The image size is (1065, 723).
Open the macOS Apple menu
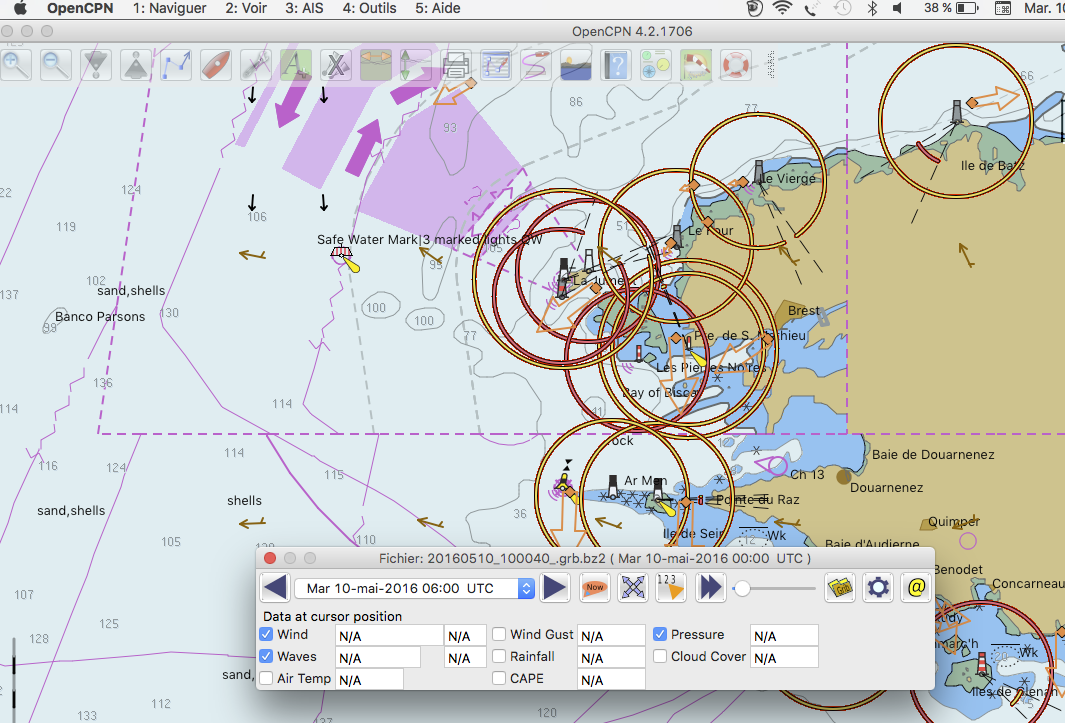coord(20,8)
